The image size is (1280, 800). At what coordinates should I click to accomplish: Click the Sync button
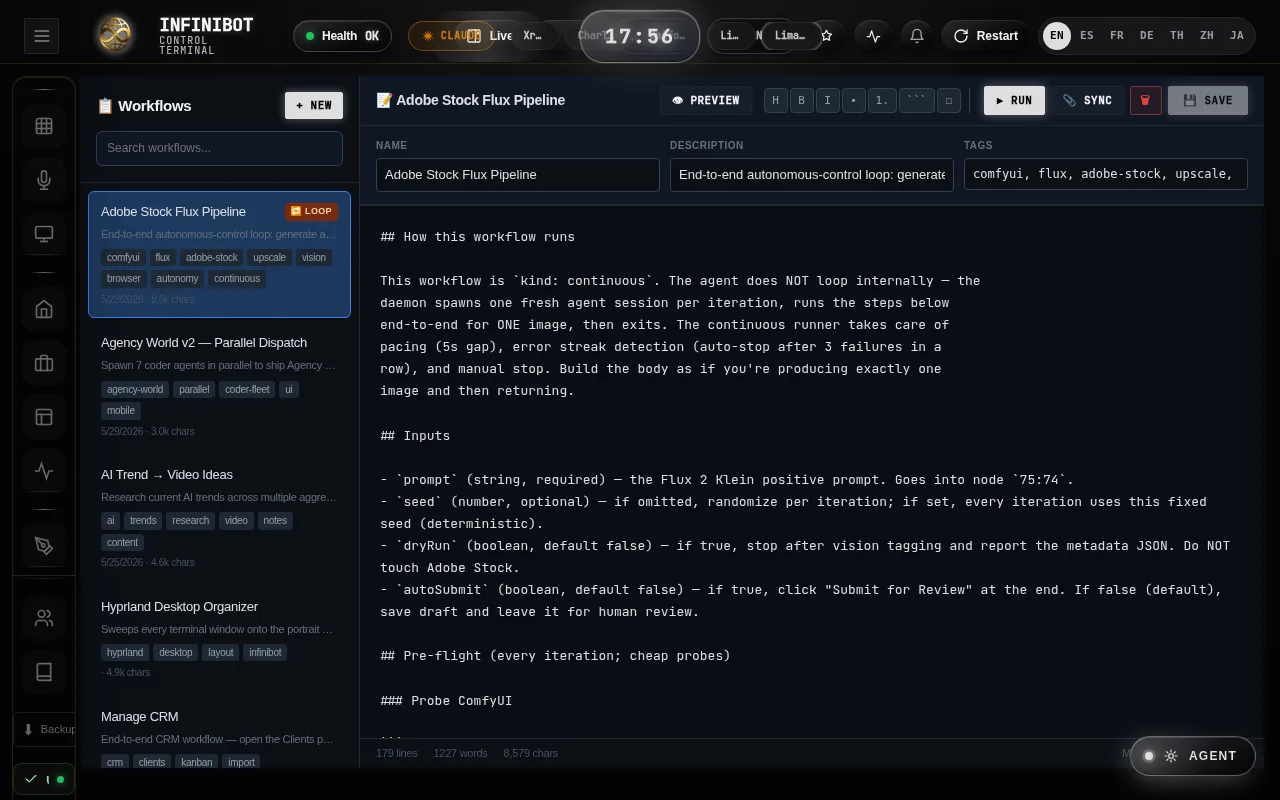(x=1087, y=100)
